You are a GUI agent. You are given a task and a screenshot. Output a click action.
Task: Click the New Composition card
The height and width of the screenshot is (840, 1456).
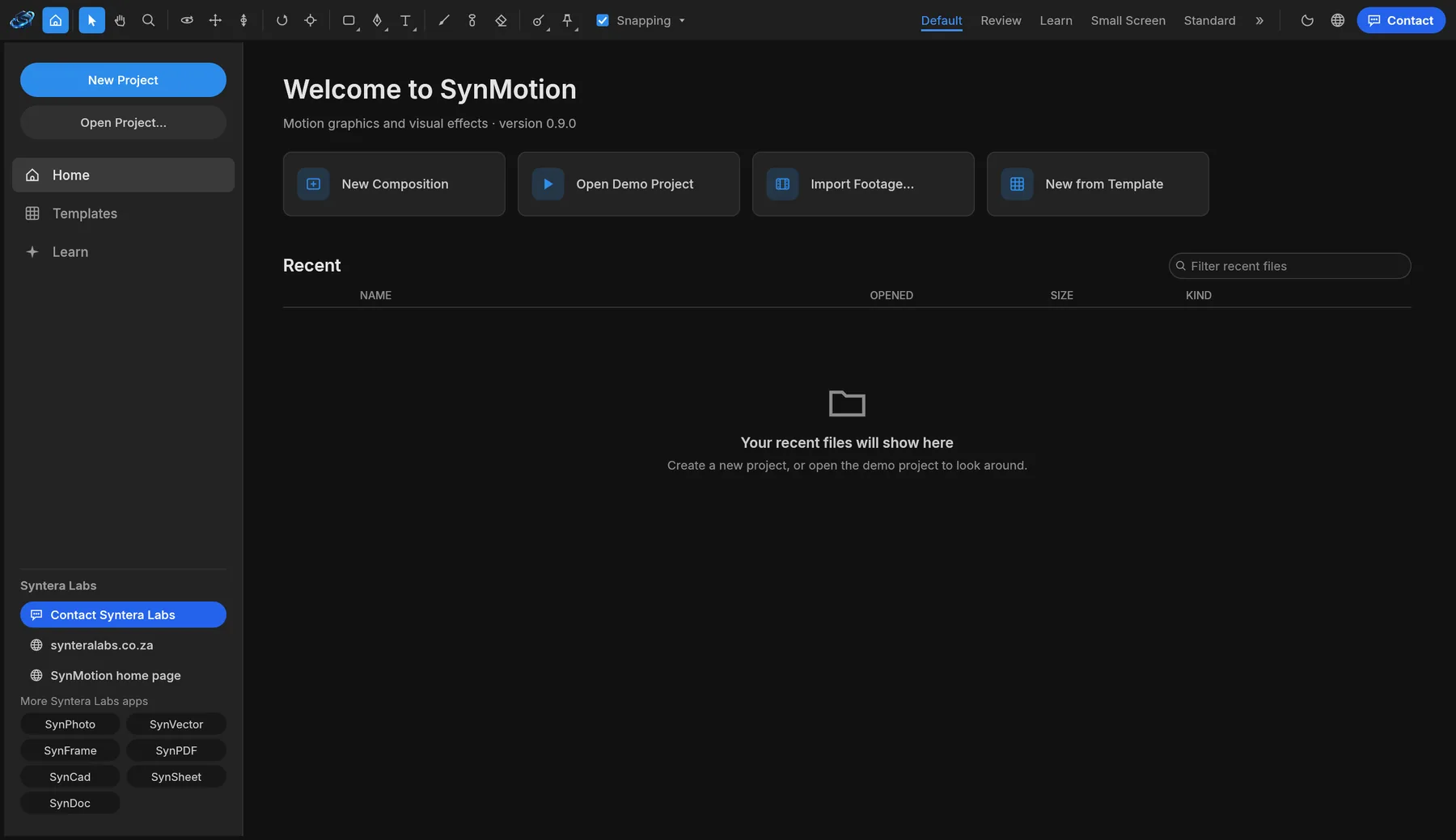(394, 184)
